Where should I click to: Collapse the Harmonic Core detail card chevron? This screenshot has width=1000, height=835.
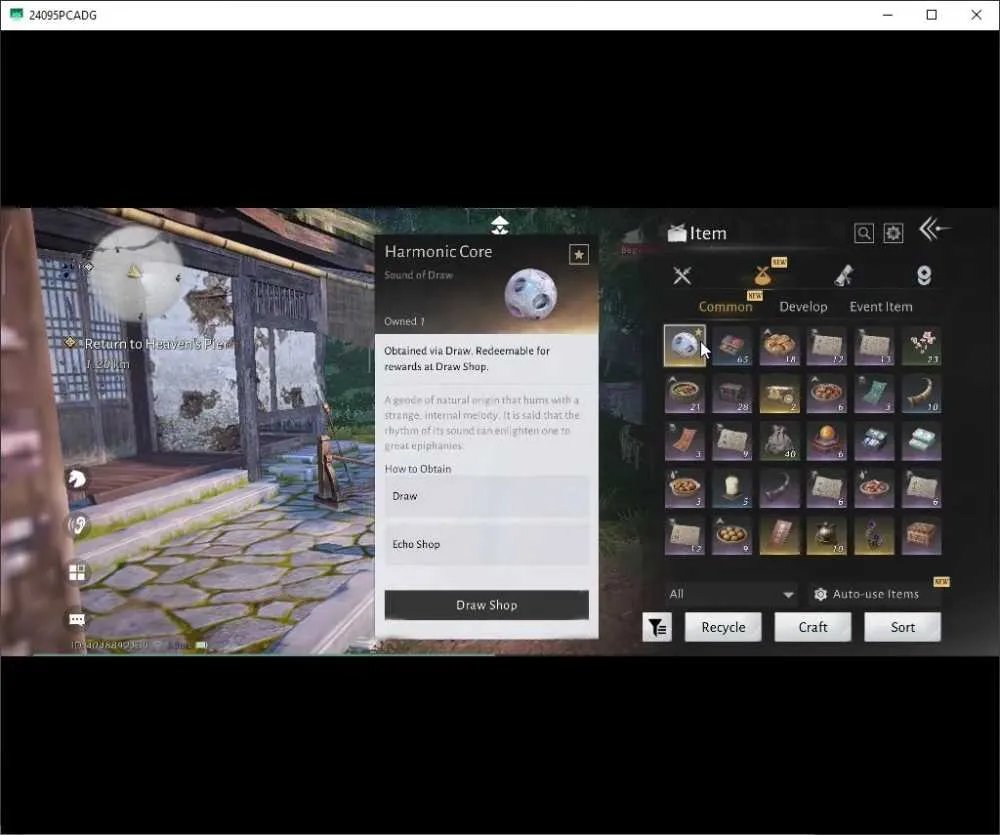tap(499, 225)
